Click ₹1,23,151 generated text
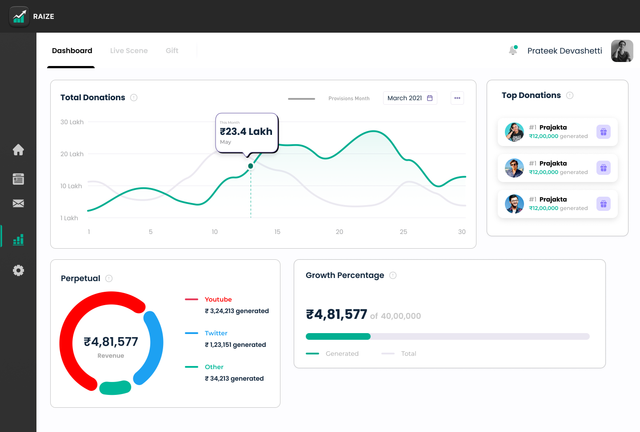640x432 pixels. (235, 345)
